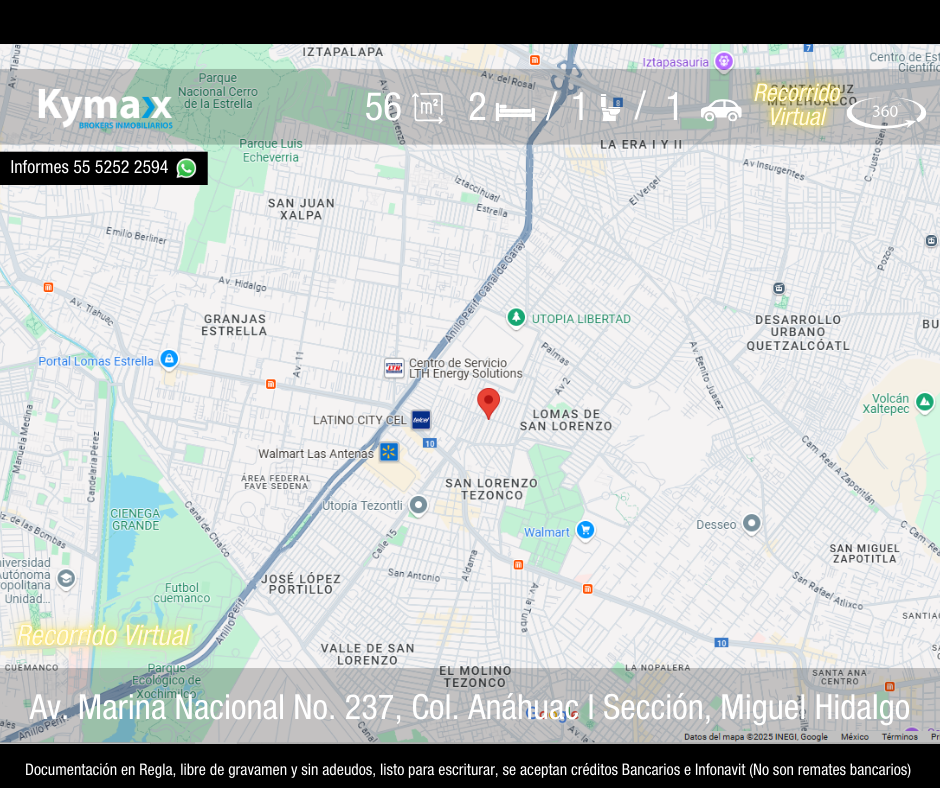
Task: Click the LA ERA I Y II label
Action: (x=641, y=145)
